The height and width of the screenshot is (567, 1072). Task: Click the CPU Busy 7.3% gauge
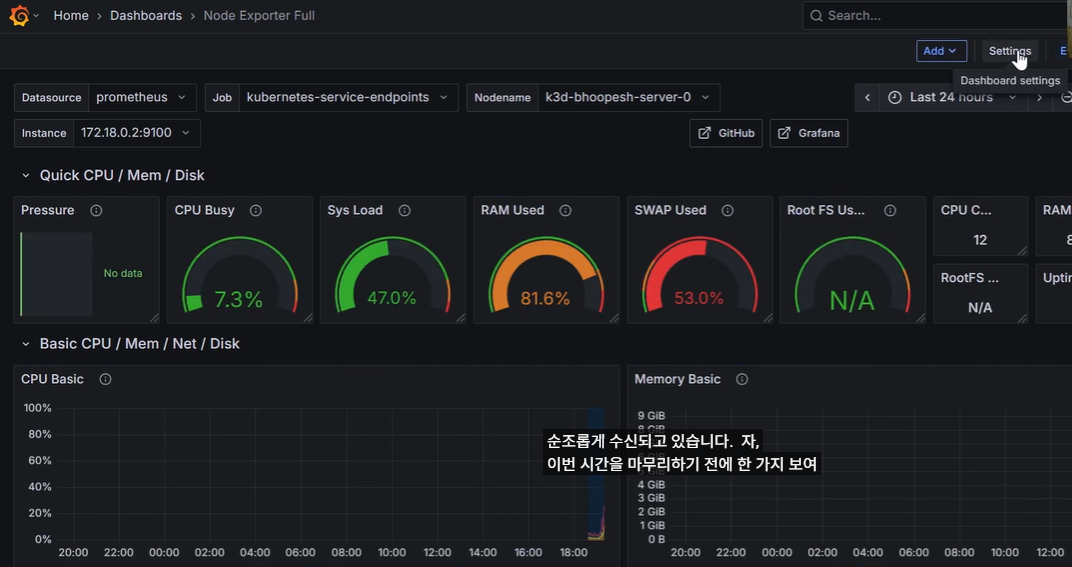click(x=239, y=277)
